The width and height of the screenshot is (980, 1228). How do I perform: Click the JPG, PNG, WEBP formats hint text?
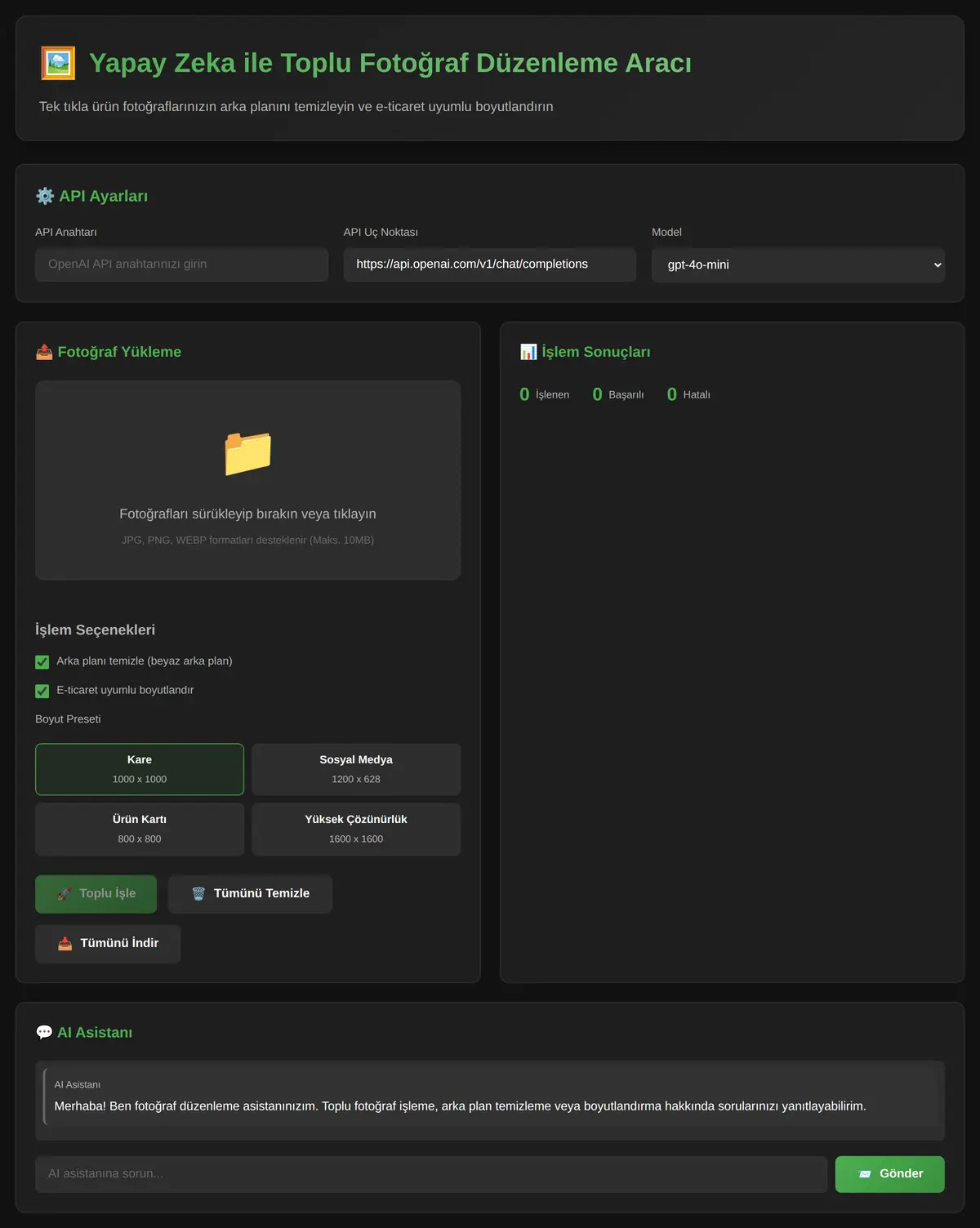pos(248,541)
